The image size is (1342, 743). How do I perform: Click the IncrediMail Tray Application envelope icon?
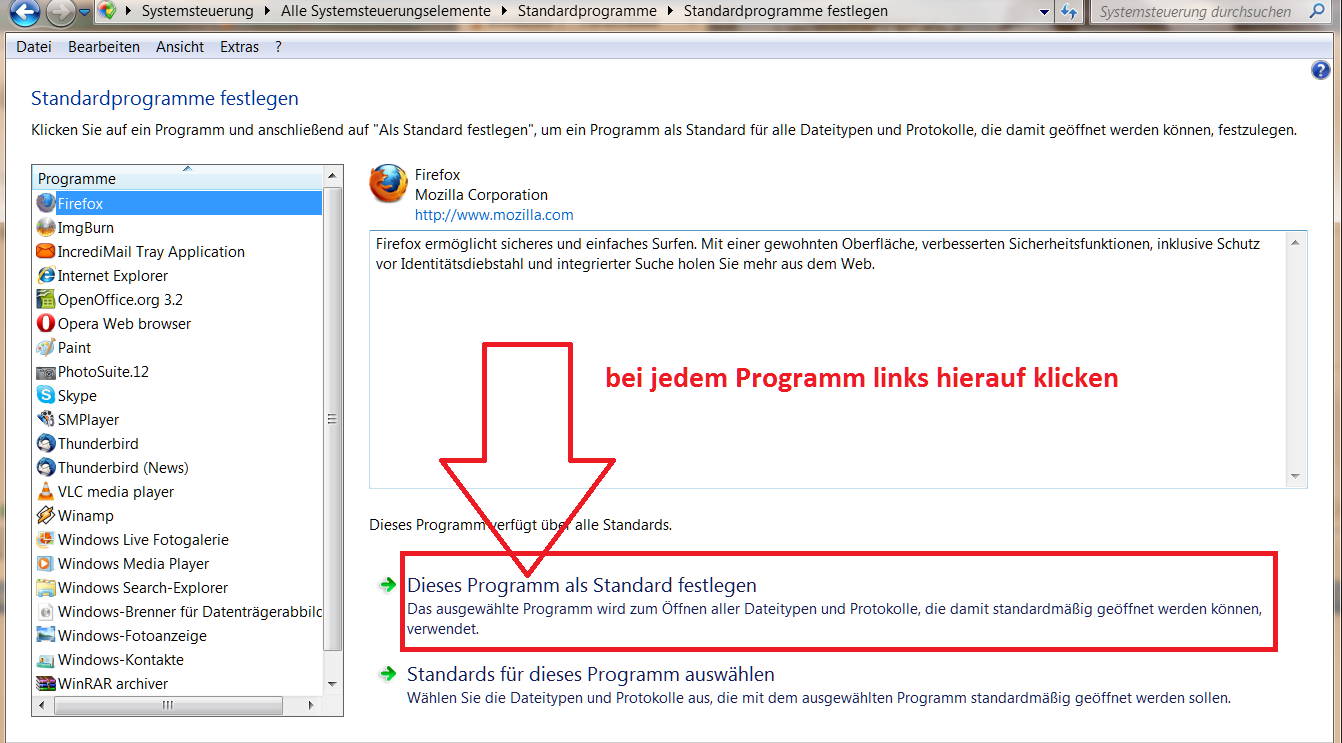tap(46, 251)
